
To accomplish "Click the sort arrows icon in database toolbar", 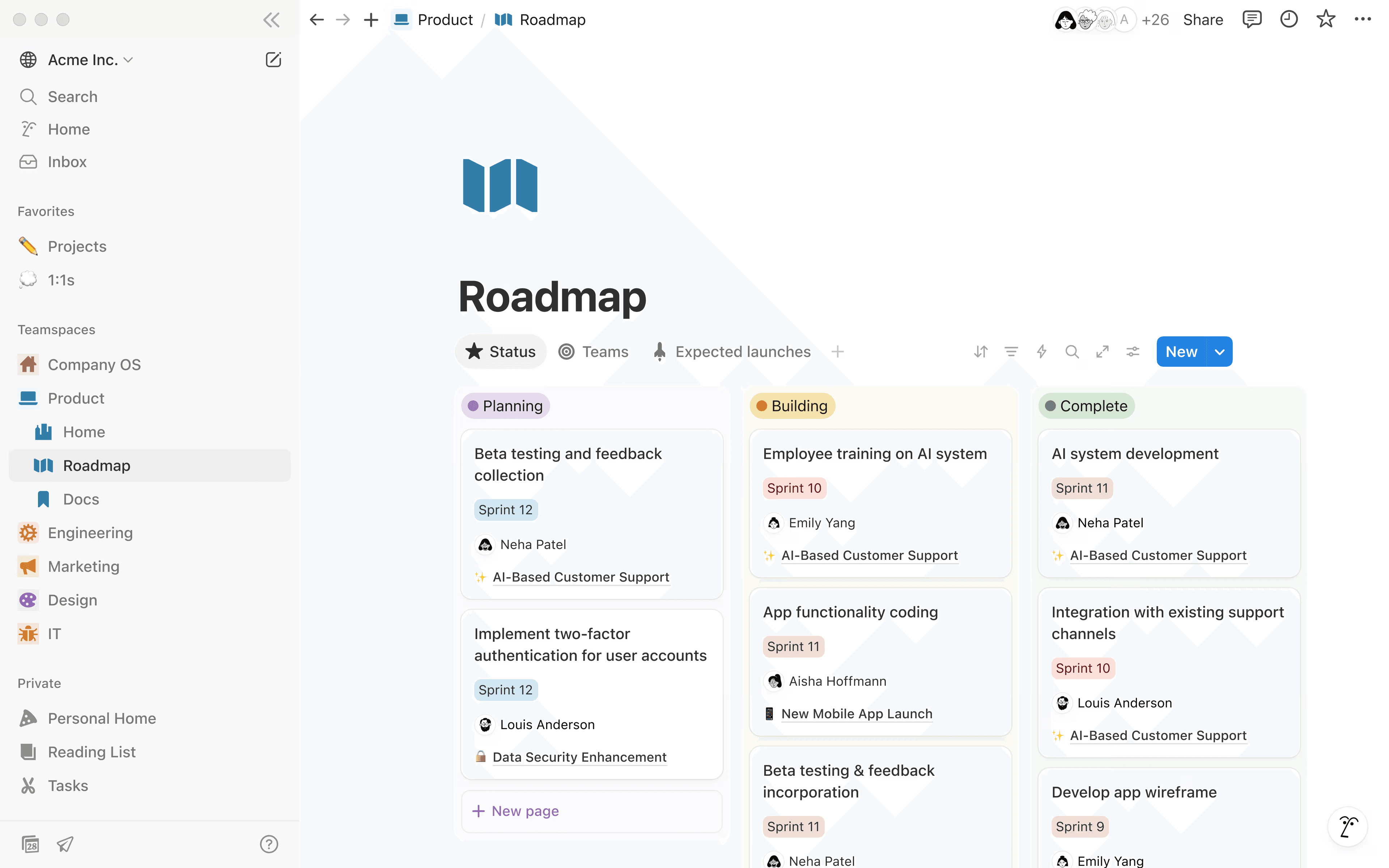I will click(x=981, y=351).
